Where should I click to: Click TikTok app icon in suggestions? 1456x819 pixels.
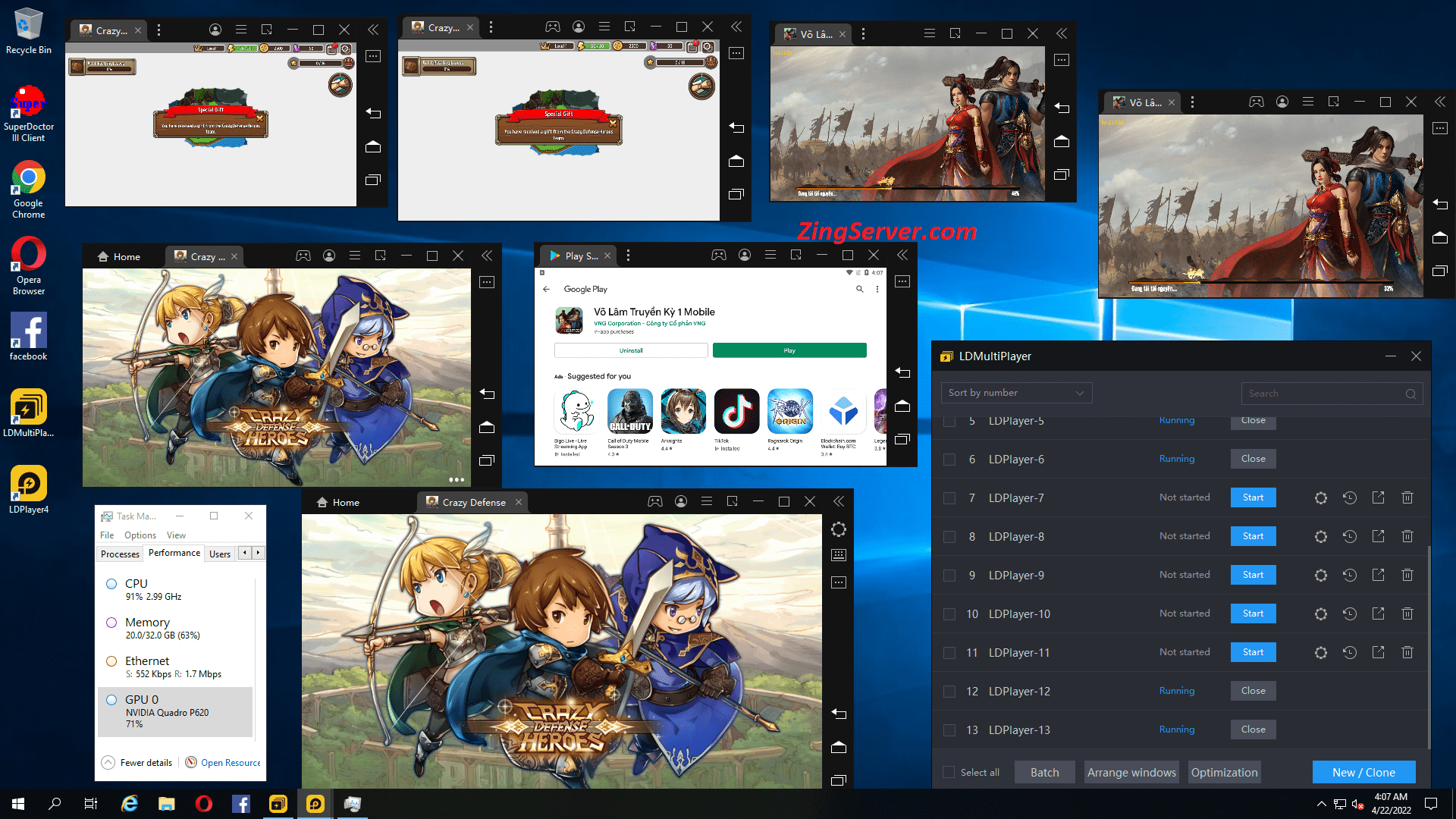(736, 412)
